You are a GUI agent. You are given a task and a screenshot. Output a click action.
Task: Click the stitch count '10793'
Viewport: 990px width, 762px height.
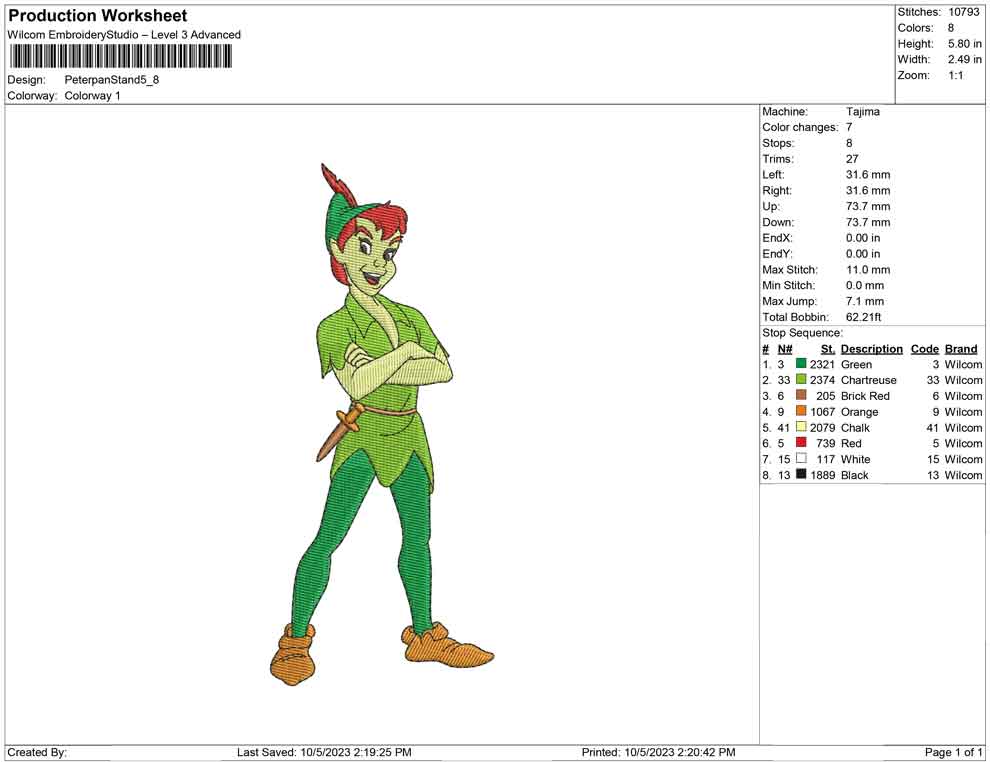pos(963,12)
